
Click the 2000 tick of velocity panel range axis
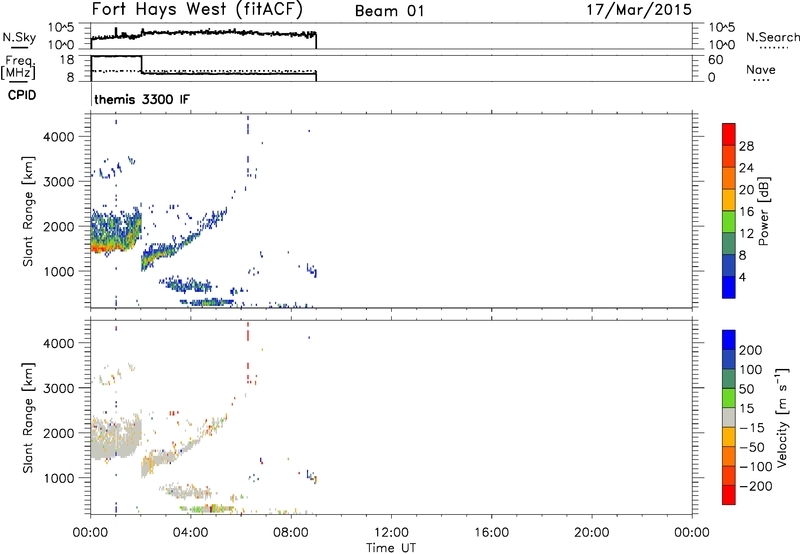coord(59,433)
